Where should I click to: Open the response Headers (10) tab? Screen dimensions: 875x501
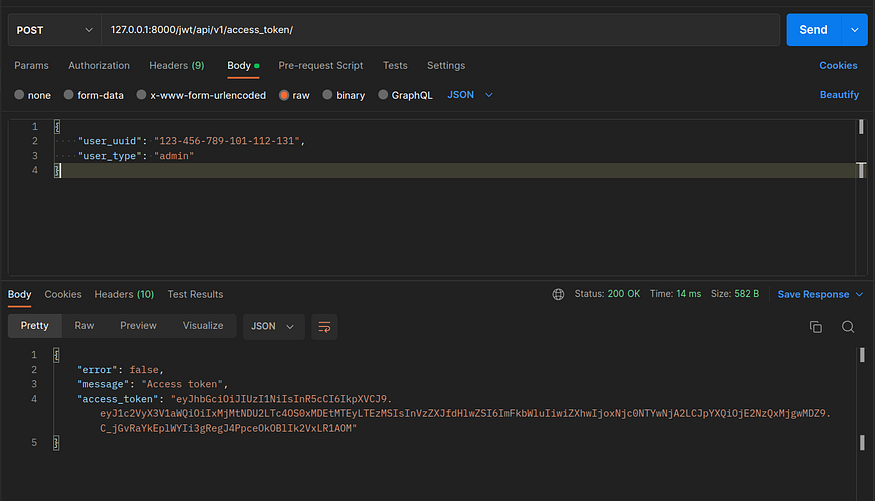pos(124,295)
